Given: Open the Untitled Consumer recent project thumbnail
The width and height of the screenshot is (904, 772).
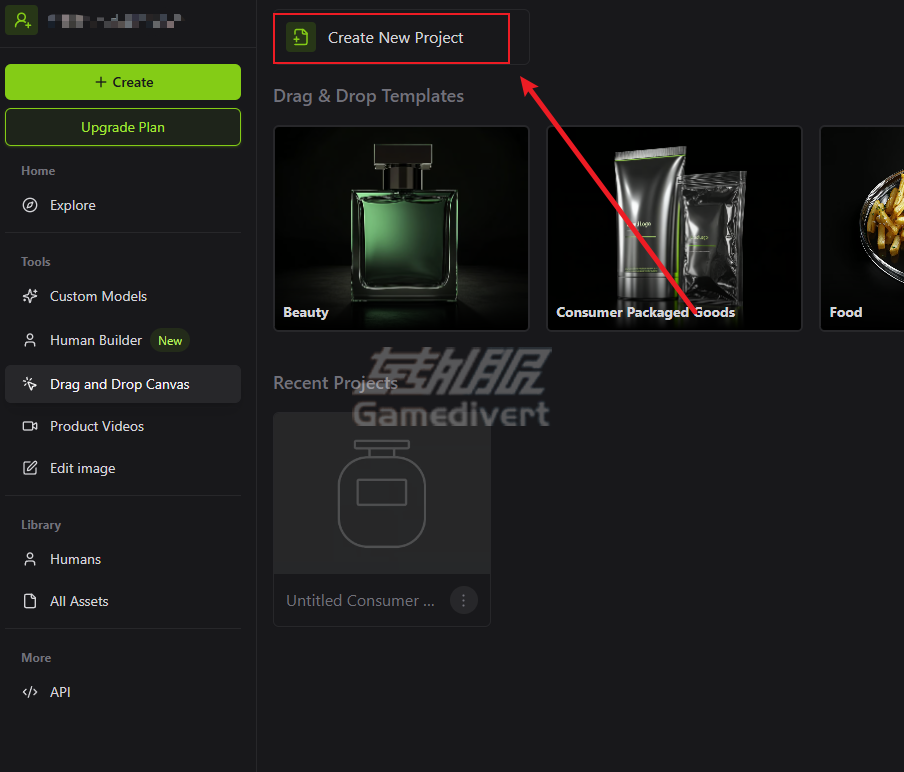Looking at the screenshot, I should coord(382,493).
